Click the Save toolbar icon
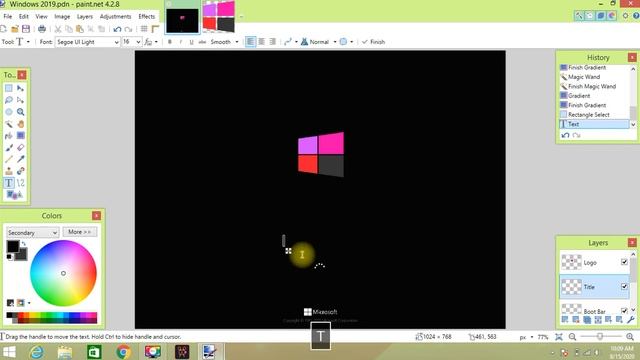640x360 pixels. (x=26, y=29)
